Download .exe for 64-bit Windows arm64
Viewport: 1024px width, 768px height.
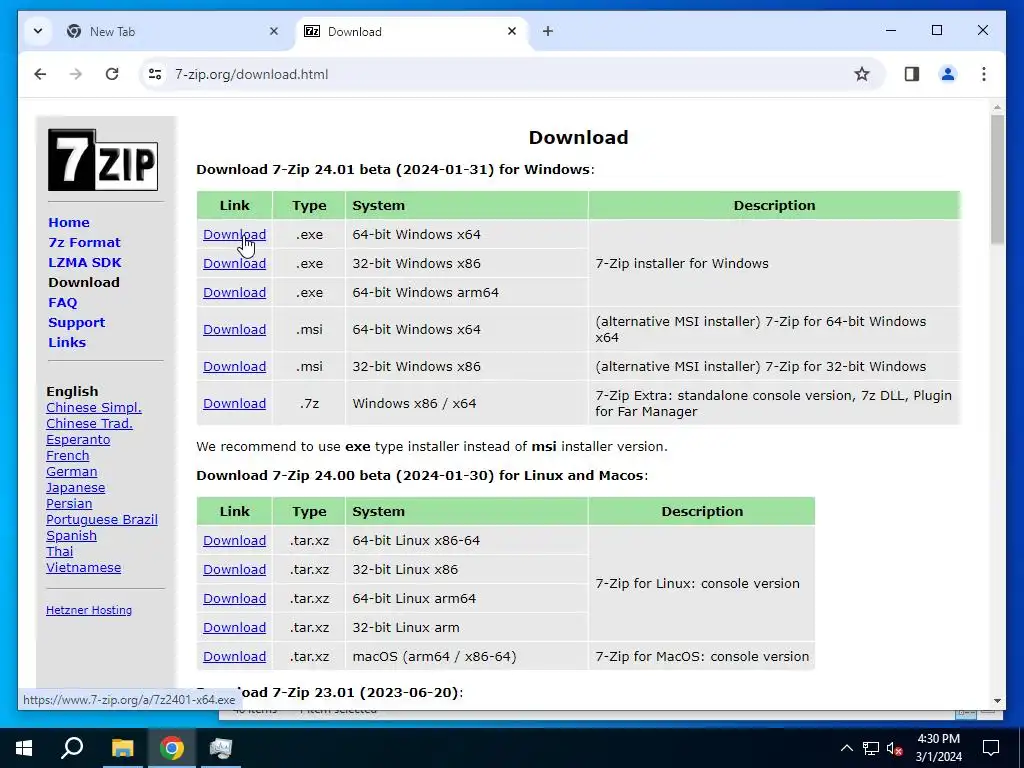(x=234, y=293)
